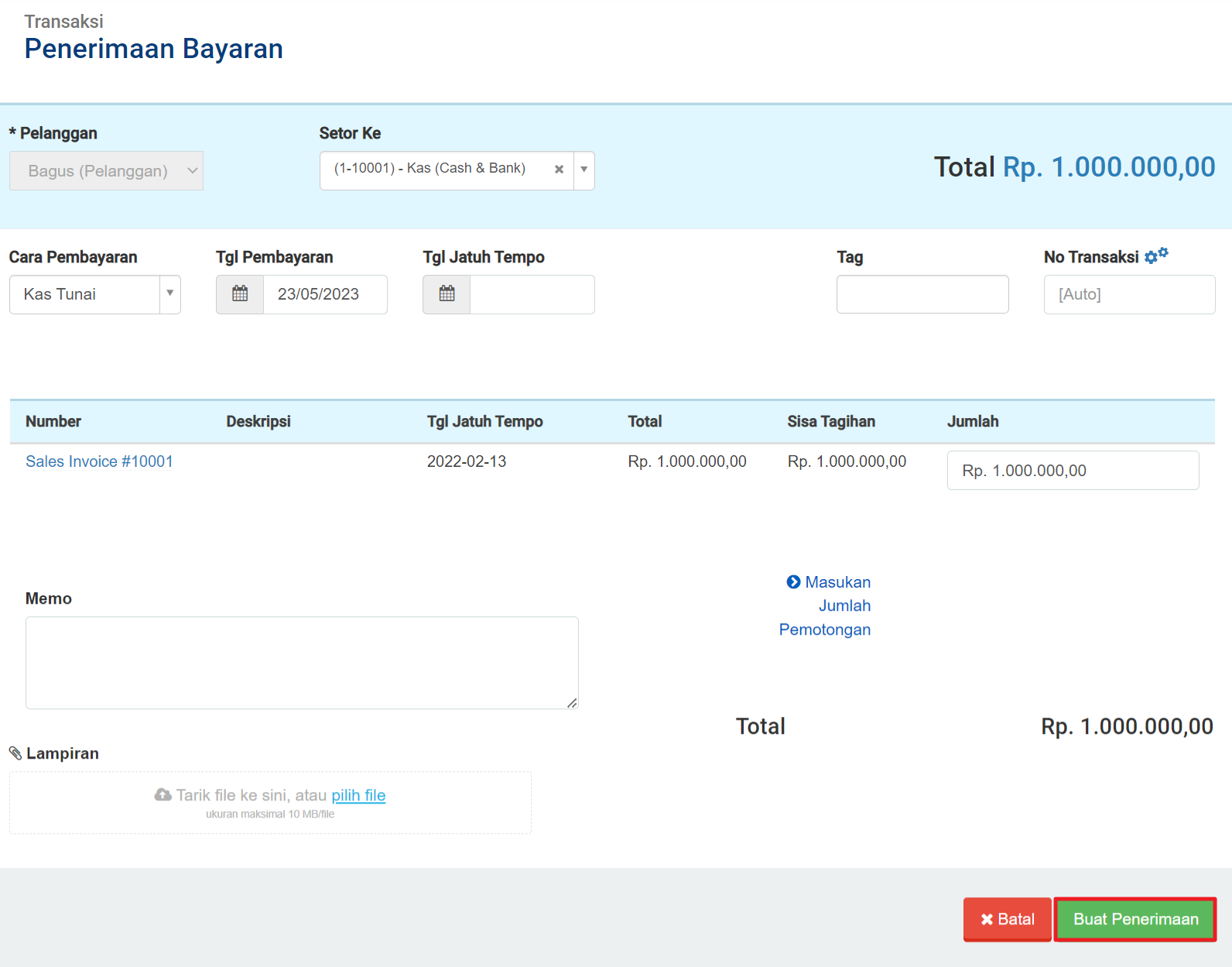The width and height of the screenshot is (1232, 967).
Task: Focus the Memo text area
Action: [302, 663]
